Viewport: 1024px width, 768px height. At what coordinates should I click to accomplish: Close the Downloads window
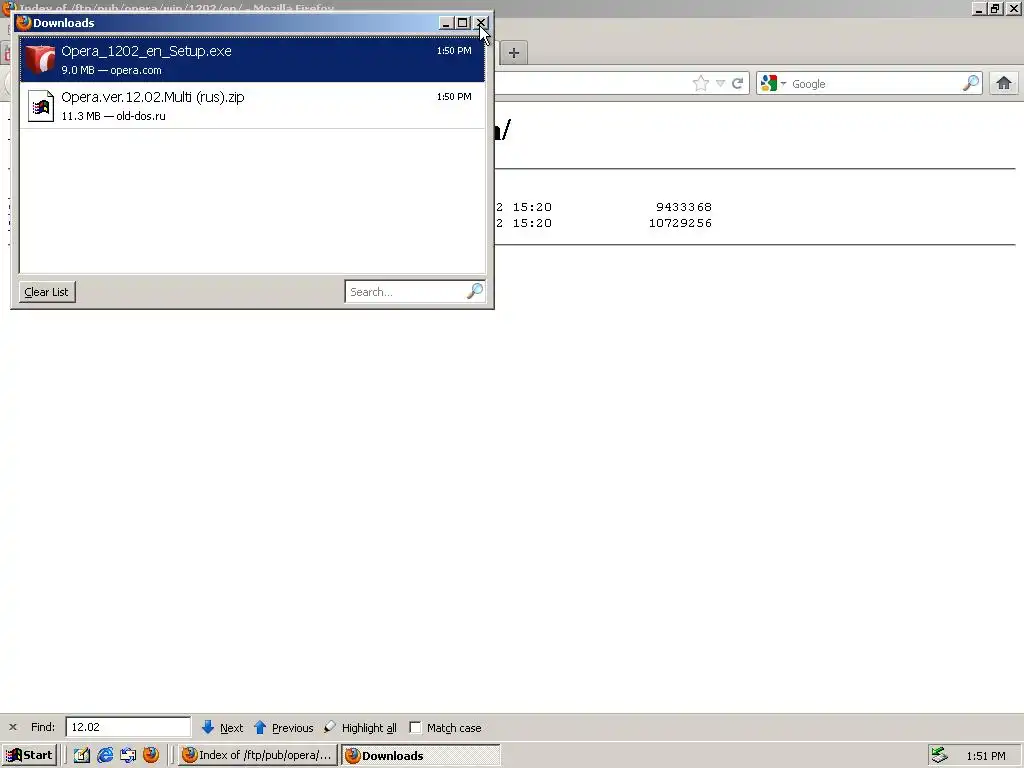(x=481, y=23)
